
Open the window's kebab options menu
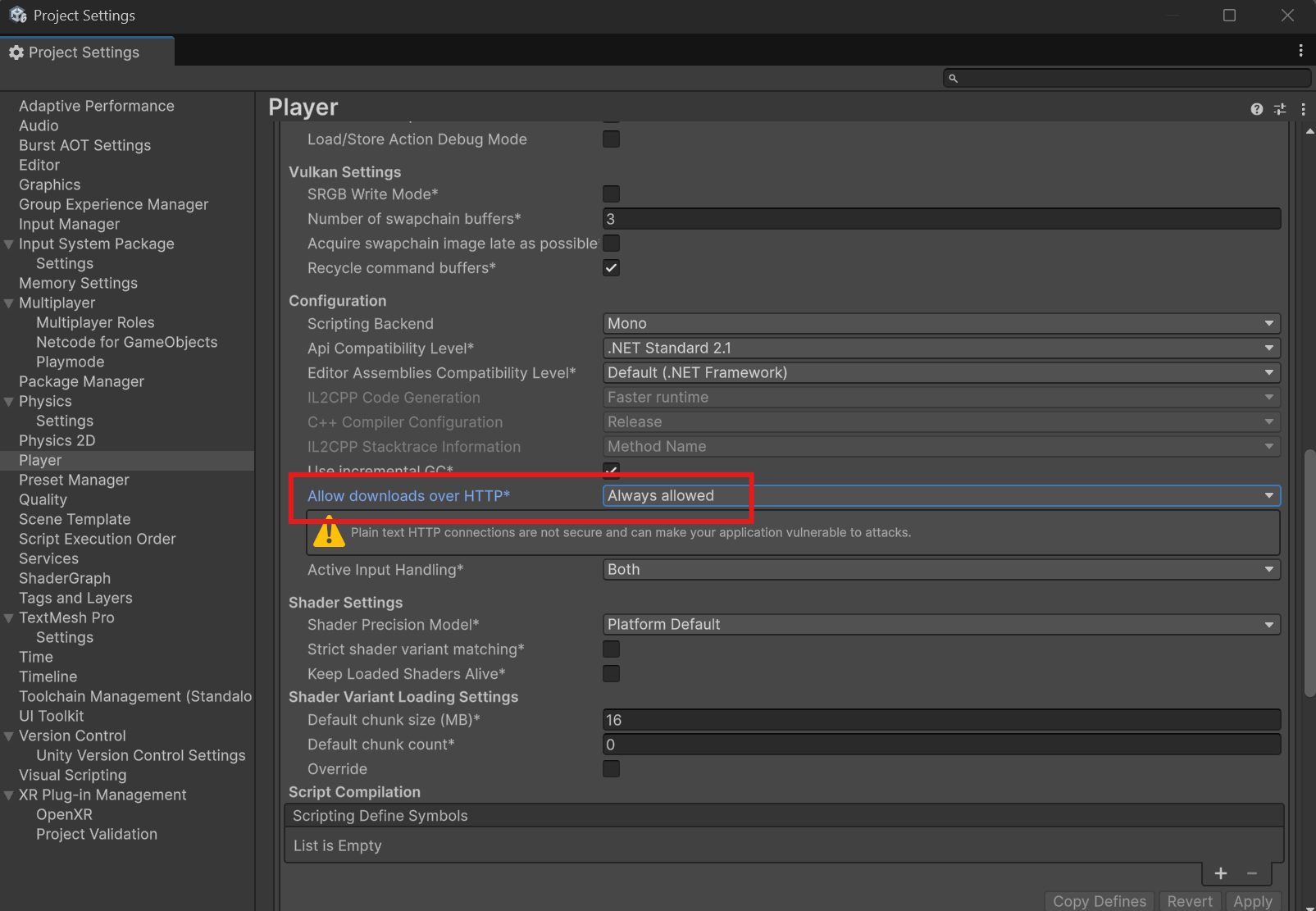[1300, 51]
